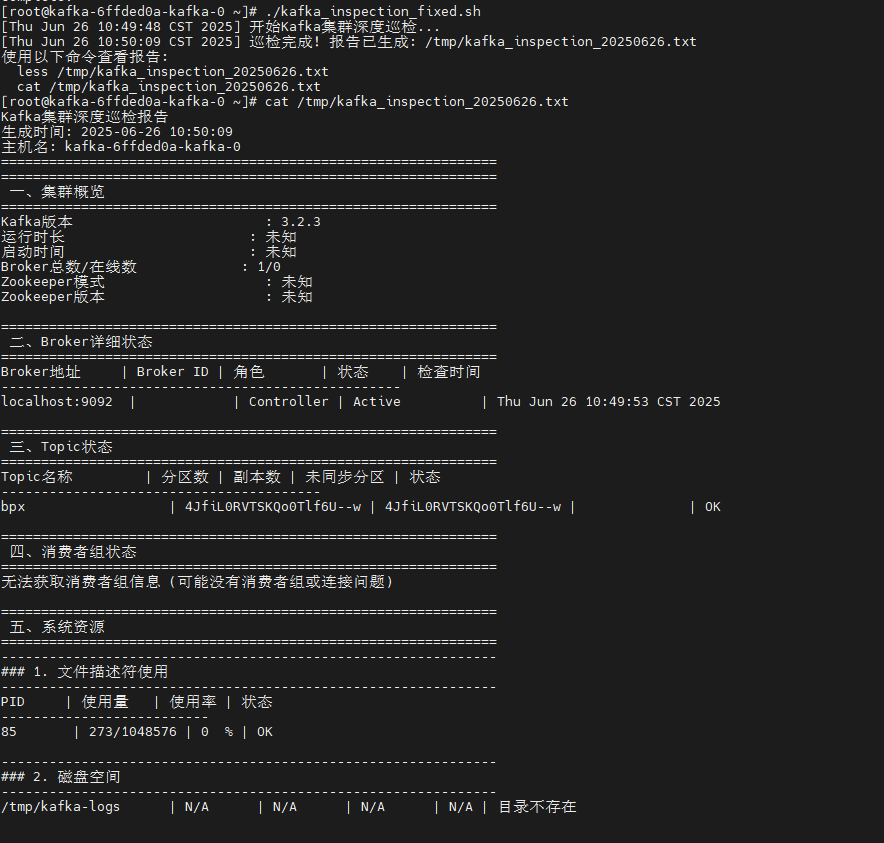Click the check time 'Thu Jun 26 10:49:53 CST 2025'
Viewport: 884px width, 843px height.
click(608, 401)
